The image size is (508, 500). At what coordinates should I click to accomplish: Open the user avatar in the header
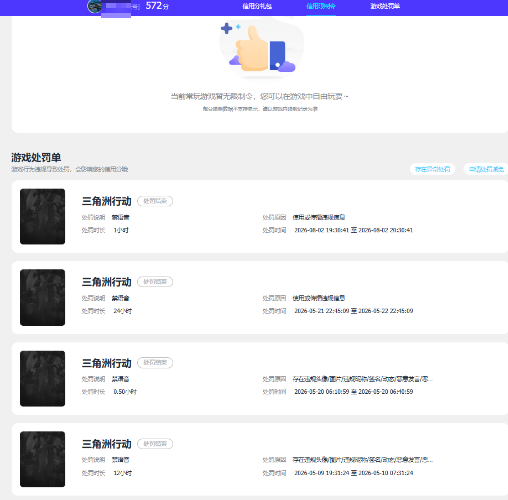(94, 6)
